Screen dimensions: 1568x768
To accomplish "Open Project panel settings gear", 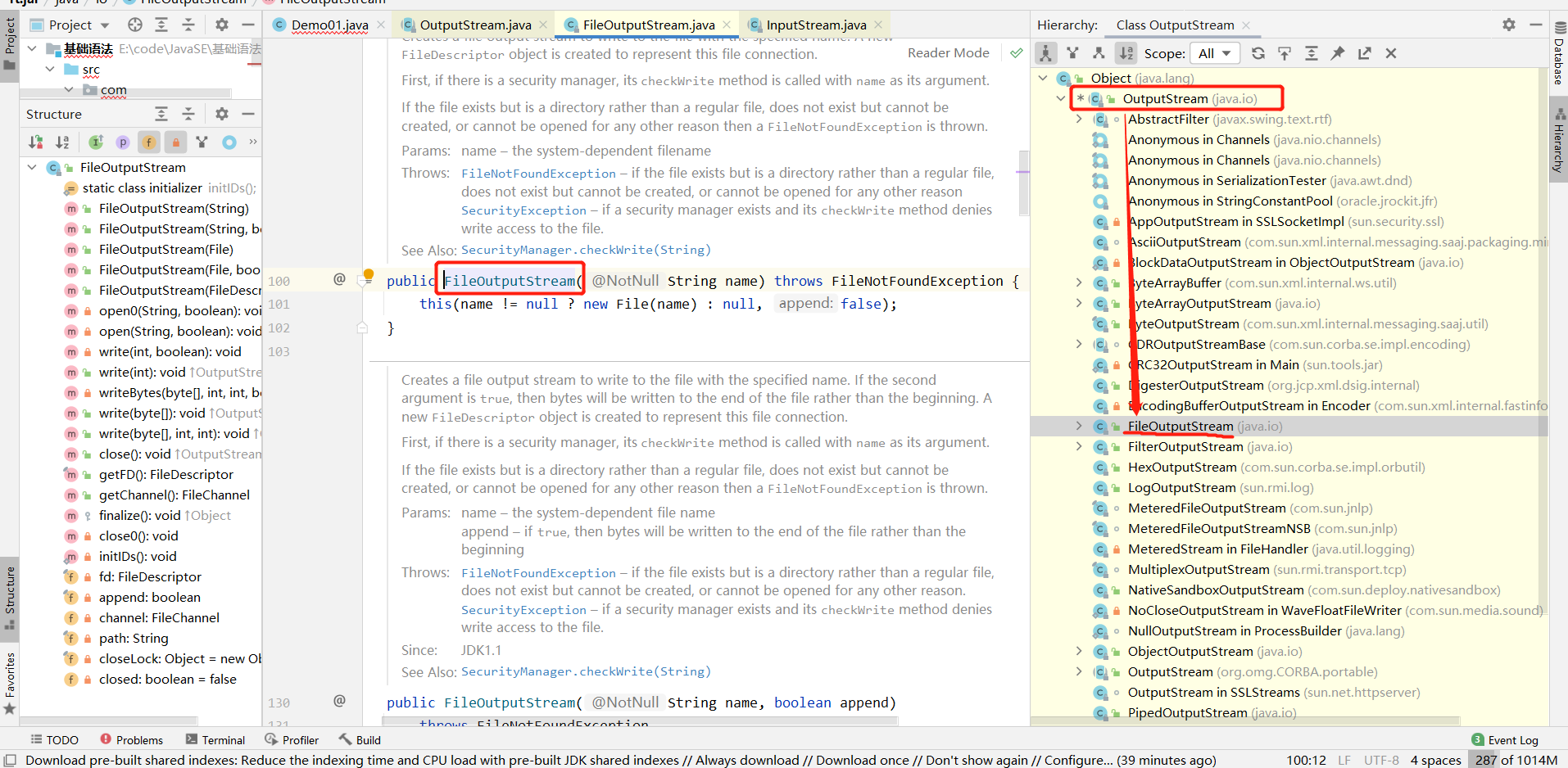I will (x=221, y=25).
